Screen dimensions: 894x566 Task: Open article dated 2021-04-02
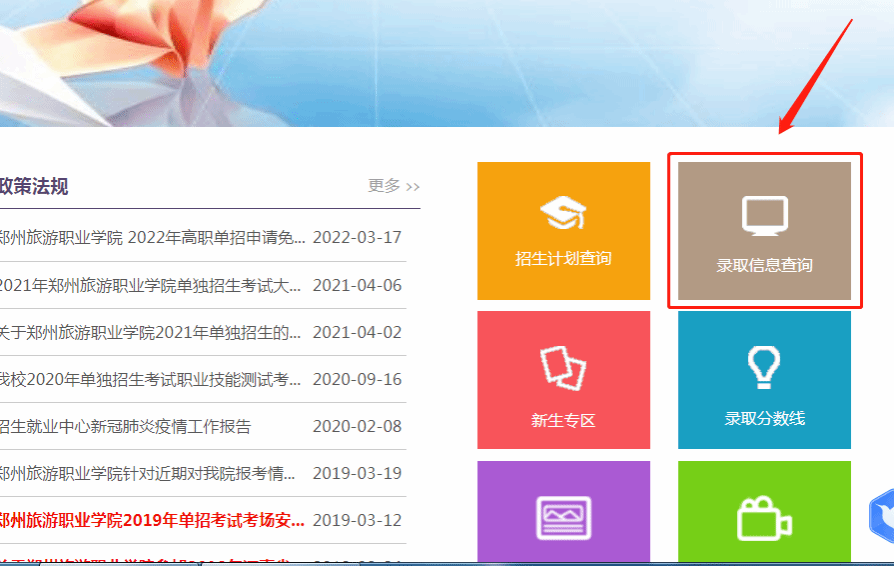point(150,333)
